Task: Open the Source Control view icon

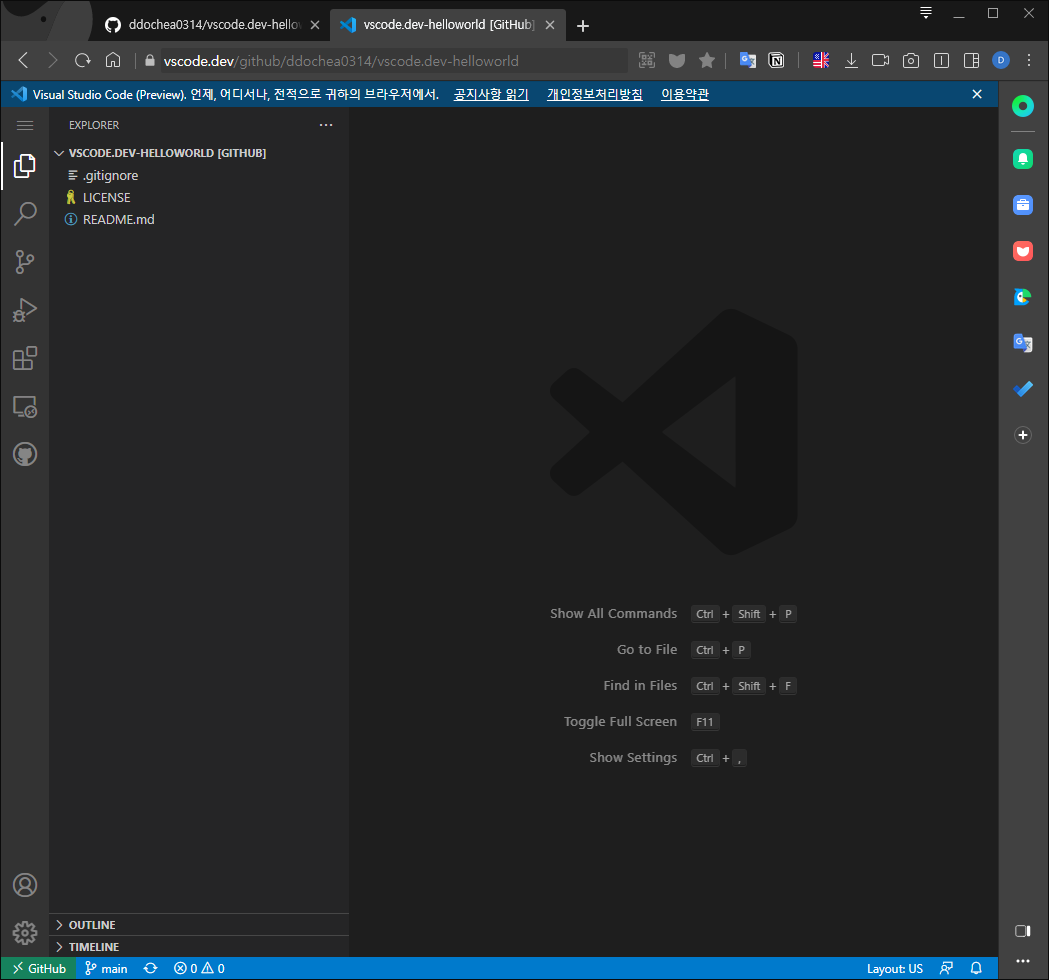Action: point(25,262)
